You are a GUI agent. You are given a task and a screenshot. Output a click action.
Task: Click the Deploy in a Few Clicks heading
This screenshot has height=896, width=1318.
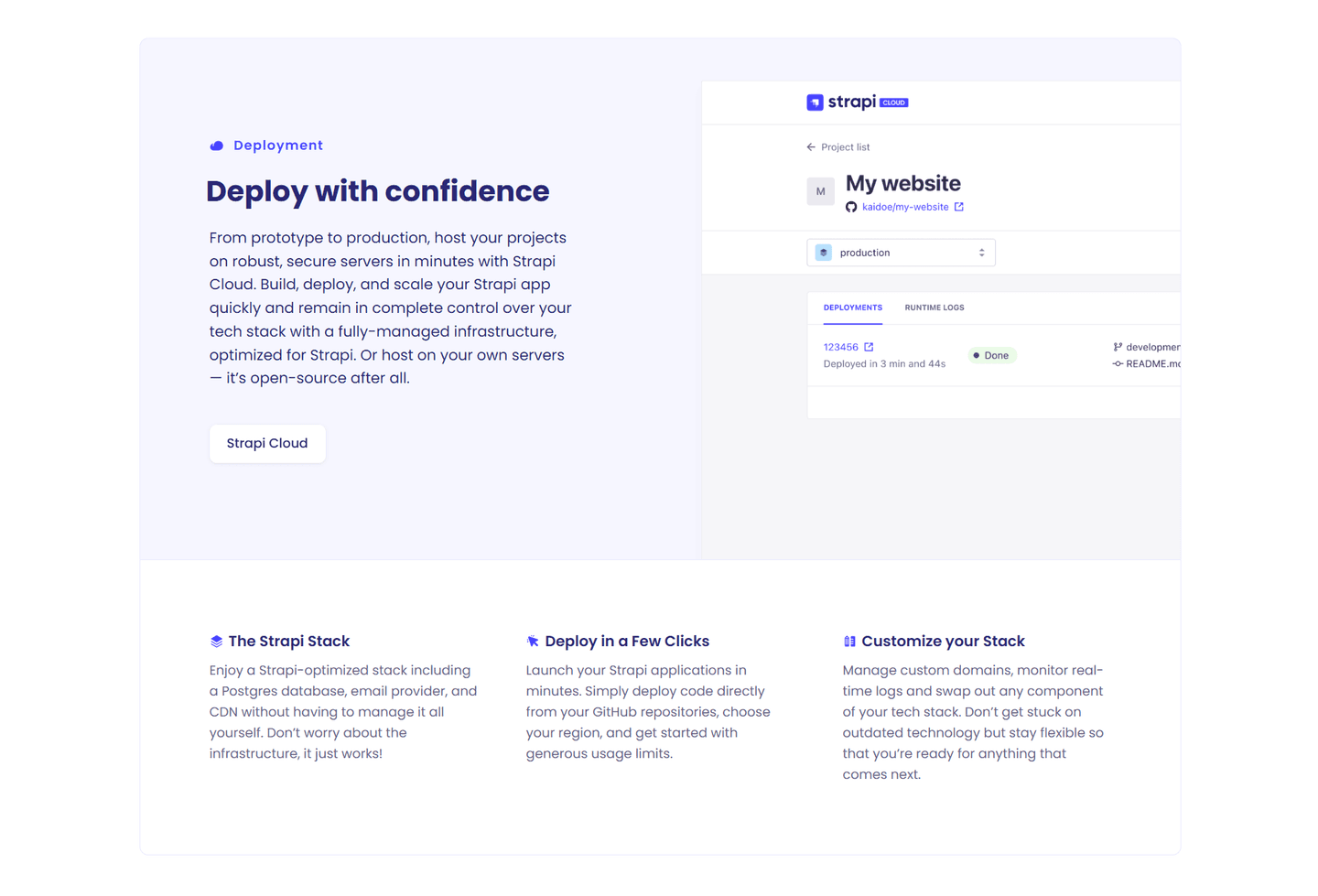(x=627, y=642)
